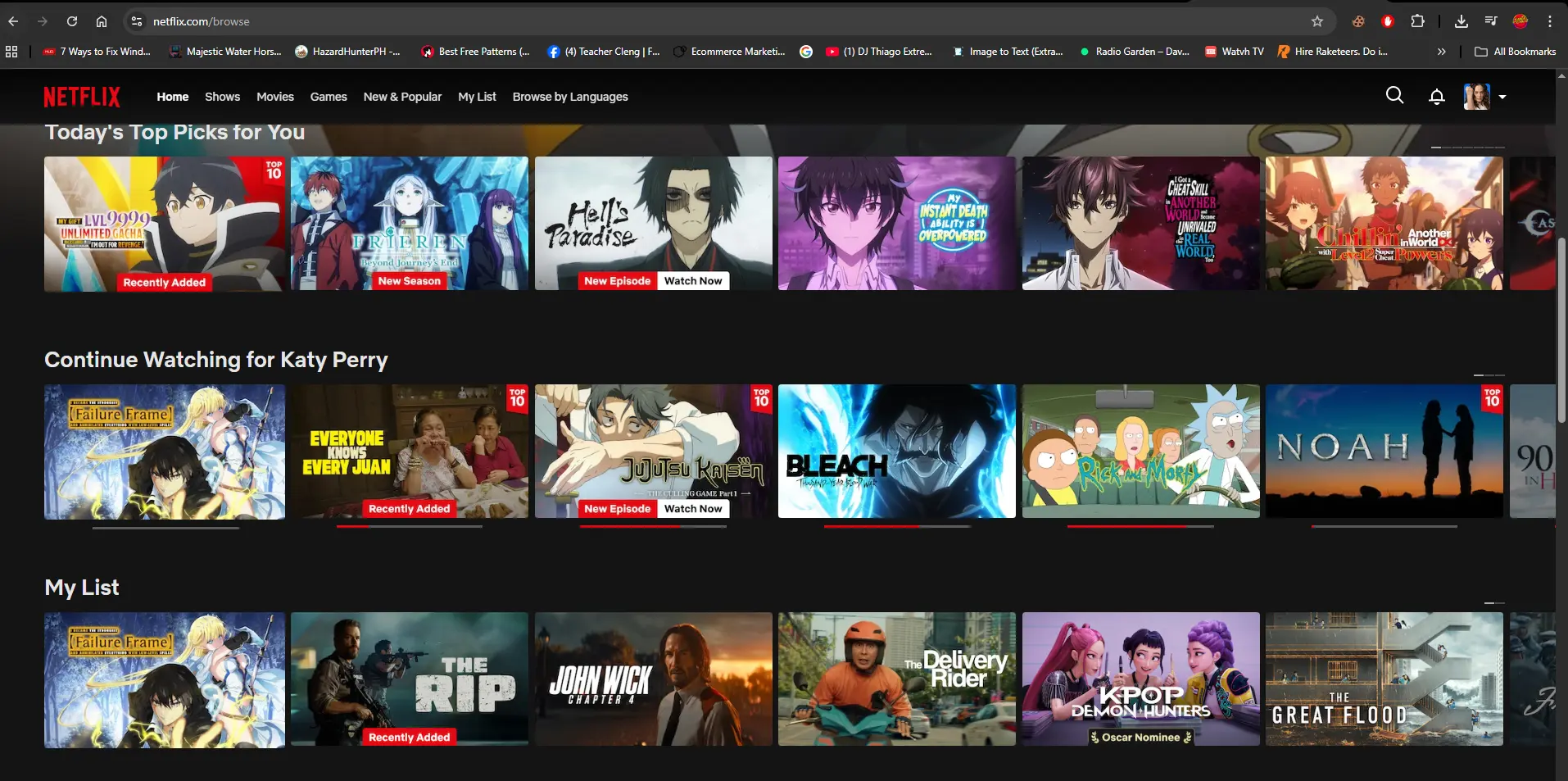
Task: Open the notifications bell
Action: [x=1436, y=97]
